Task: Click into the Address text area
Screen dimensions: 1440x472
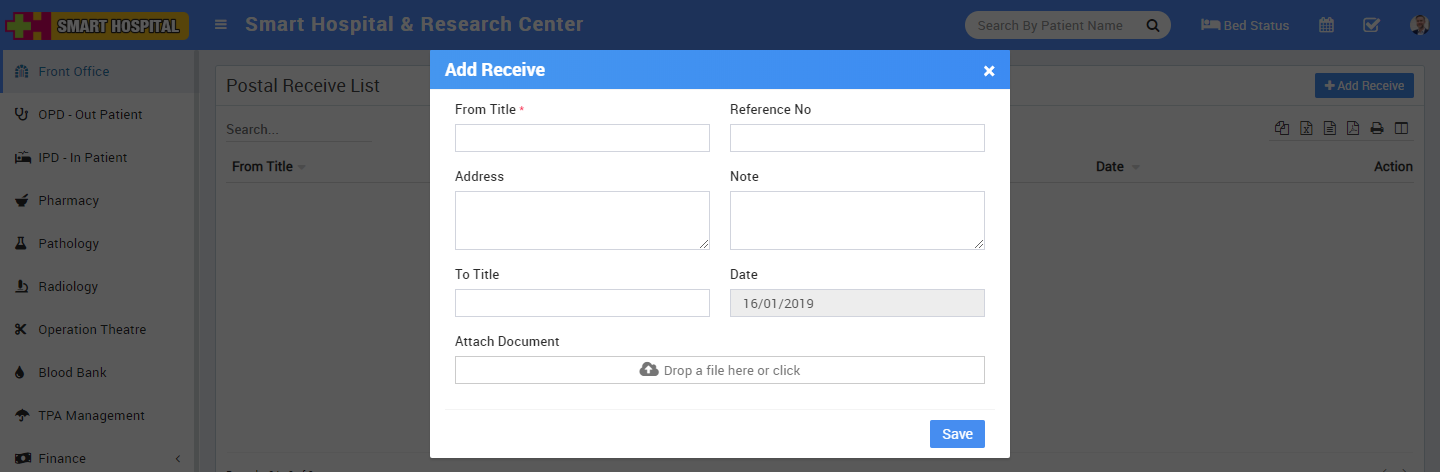Action: click(582, 220)
